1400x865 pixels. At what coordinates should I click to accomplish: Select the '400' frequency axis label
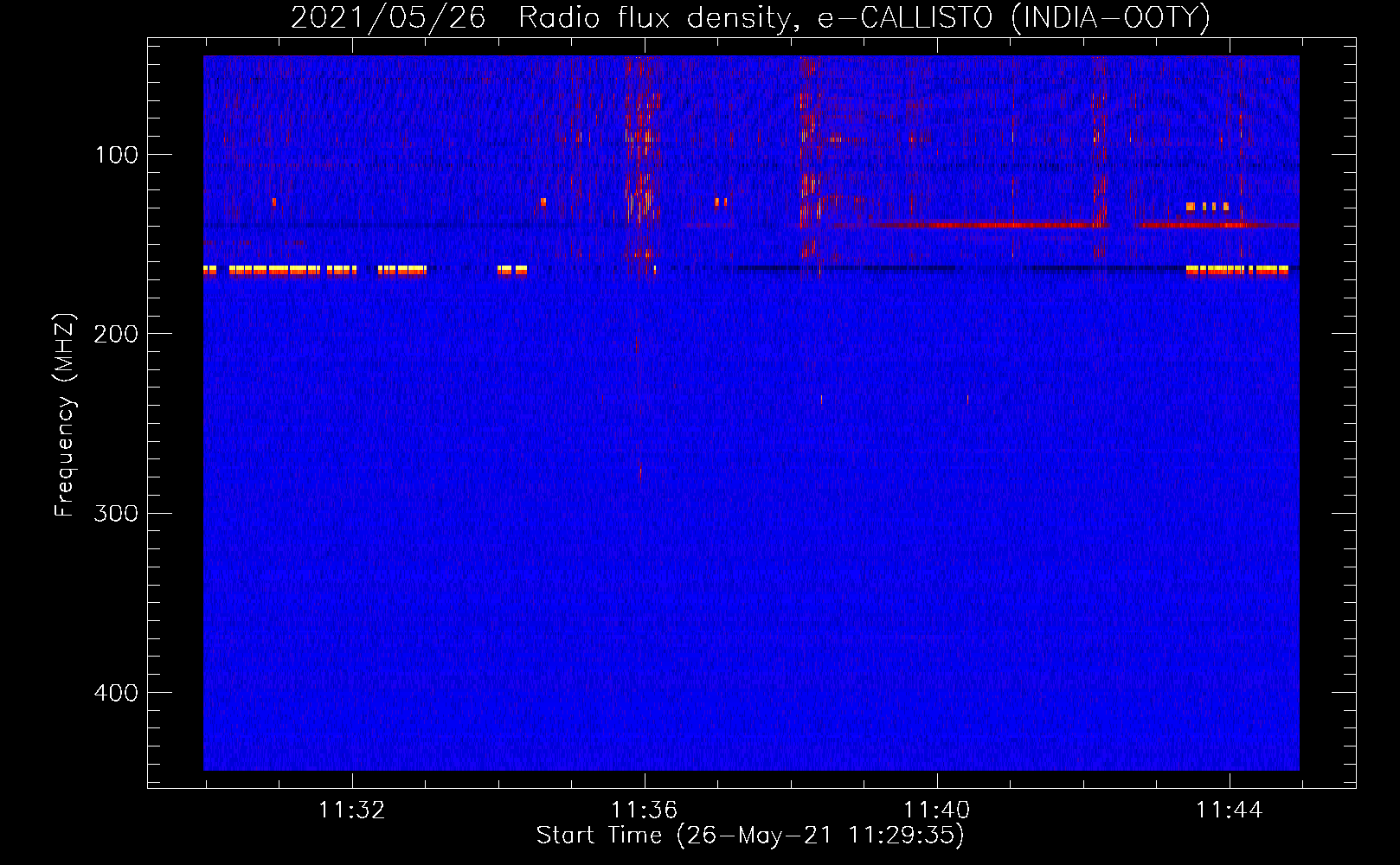pyautogui.click(x=116, y=693)
